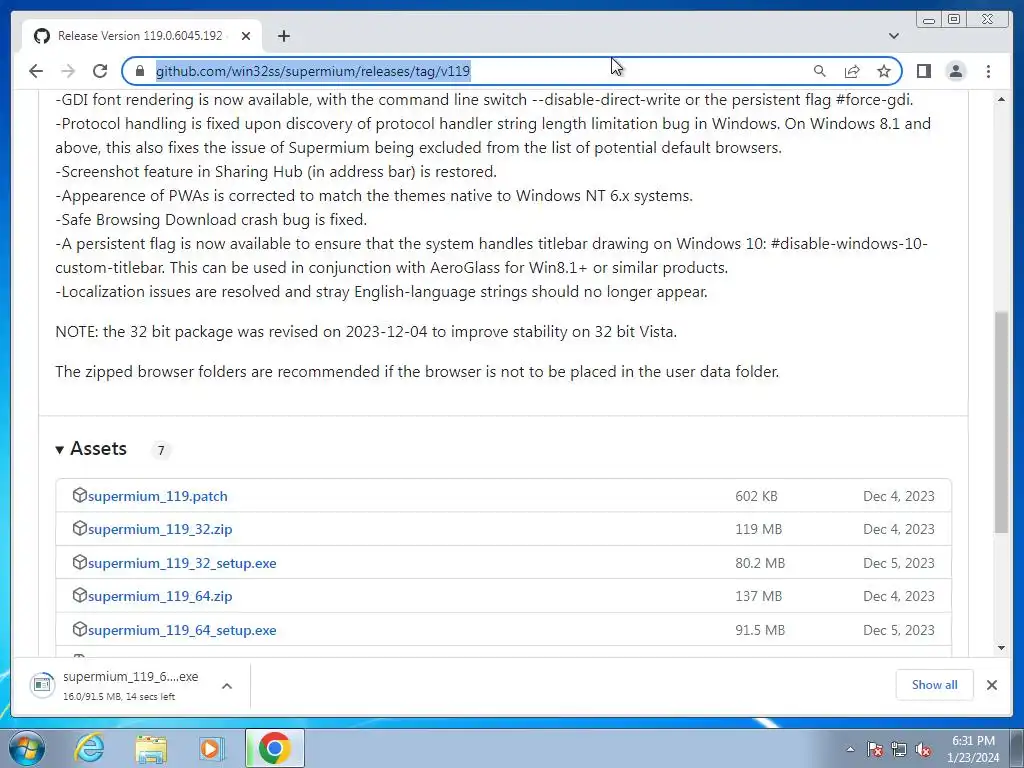
Task: Open the Windows Start menu
Action: (x=26, y=748)
